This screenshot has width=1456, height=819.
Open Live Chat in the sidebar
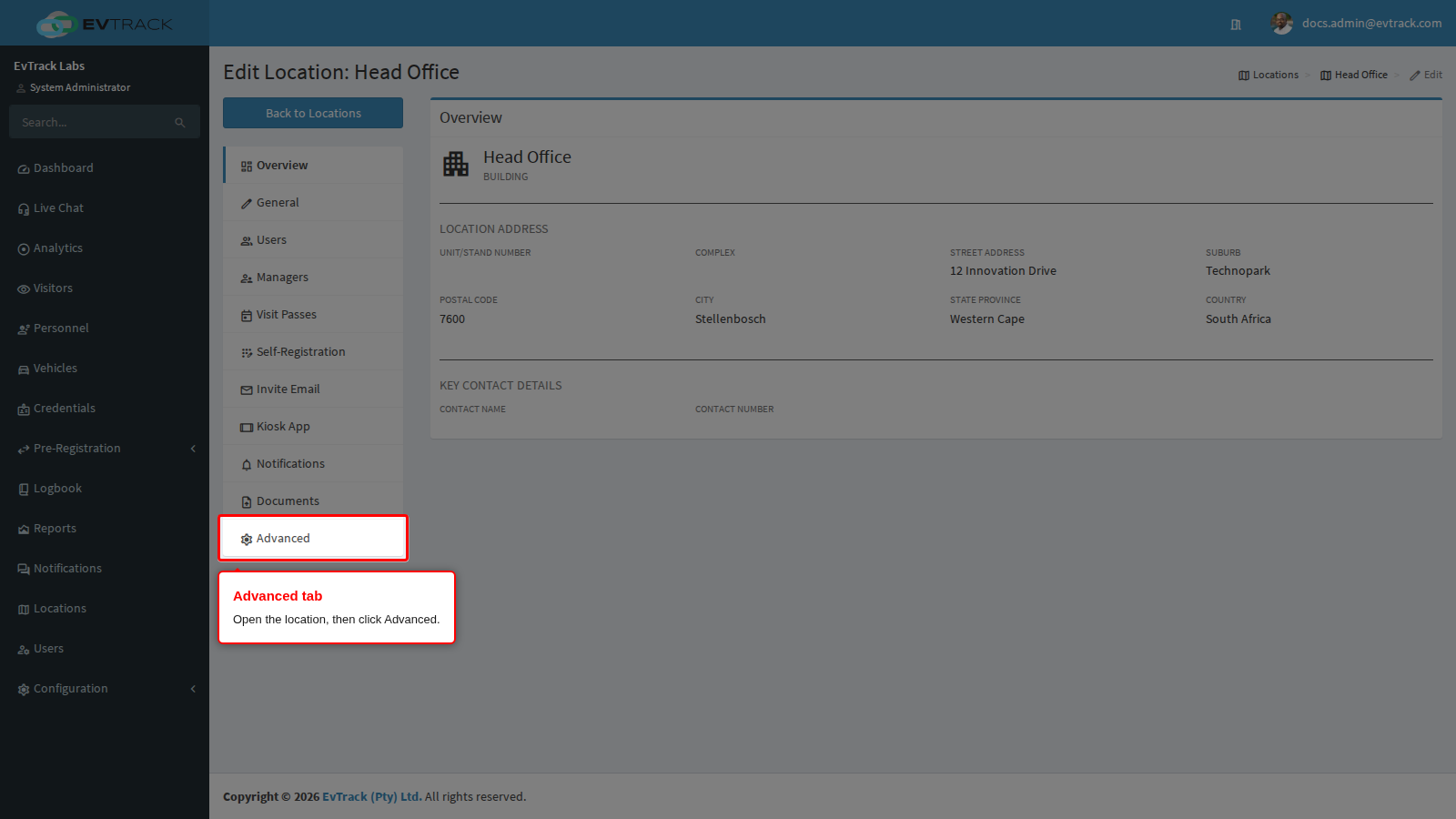tap(105, 208)
